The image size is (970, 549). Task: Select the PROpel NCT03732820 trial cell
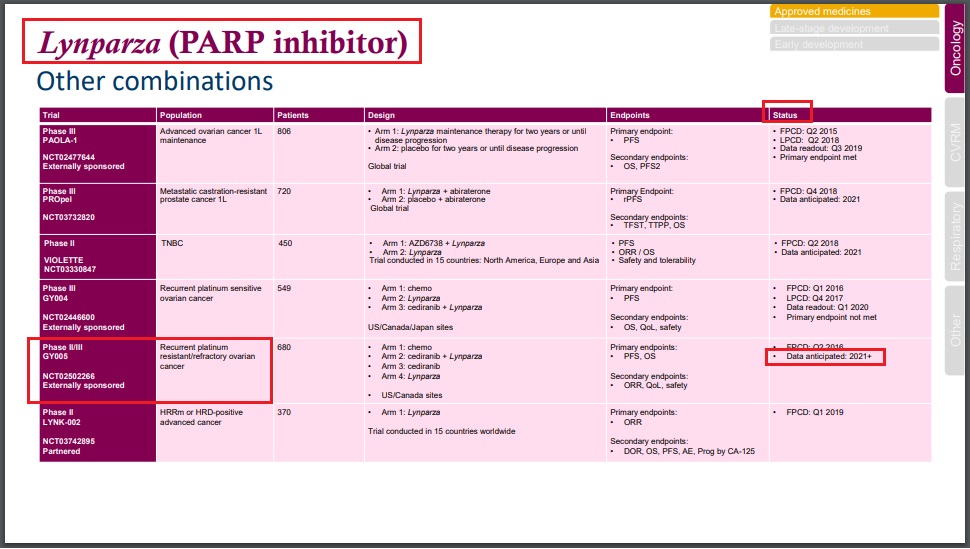[97, 205]
